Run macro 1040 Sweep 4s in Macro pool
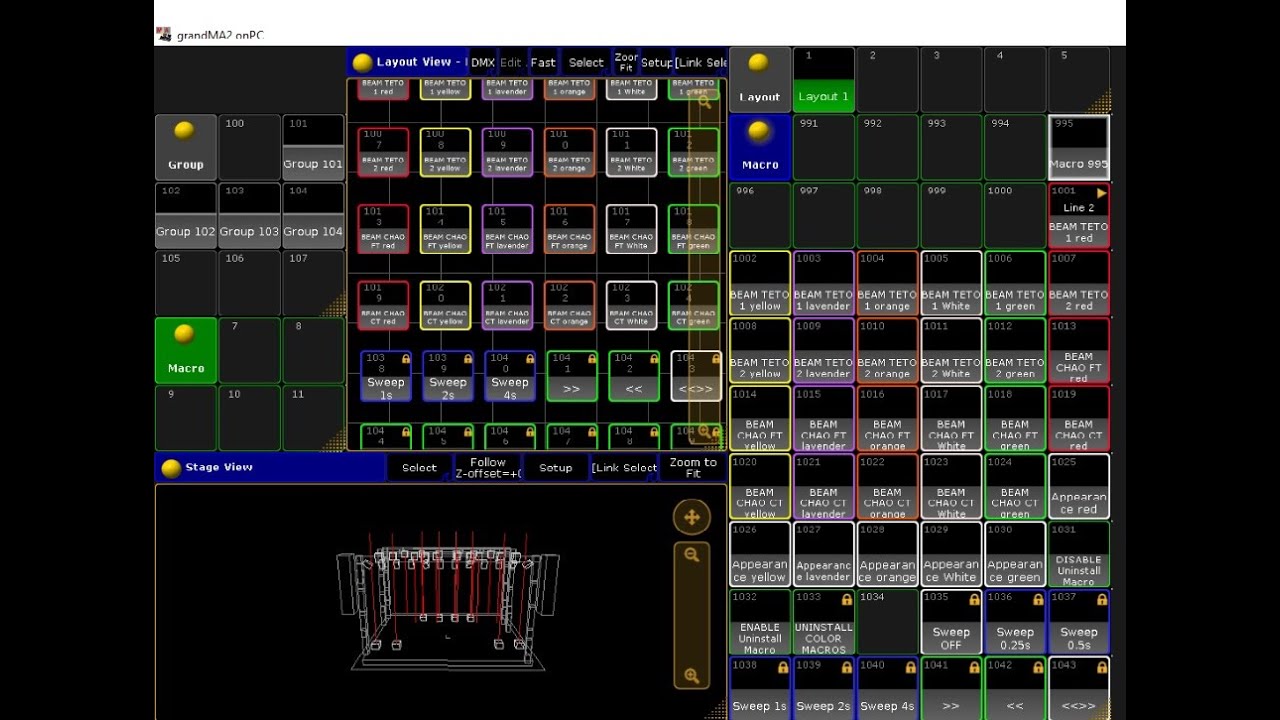 [888, 688]
